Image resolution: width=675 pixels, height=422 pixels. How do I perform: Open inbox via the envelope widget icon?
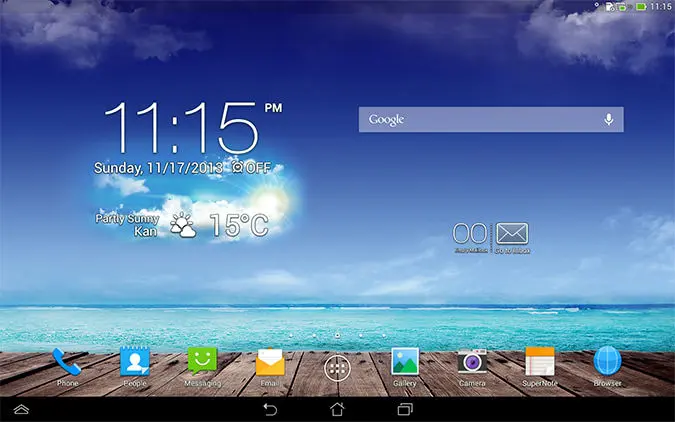point(512,234)
